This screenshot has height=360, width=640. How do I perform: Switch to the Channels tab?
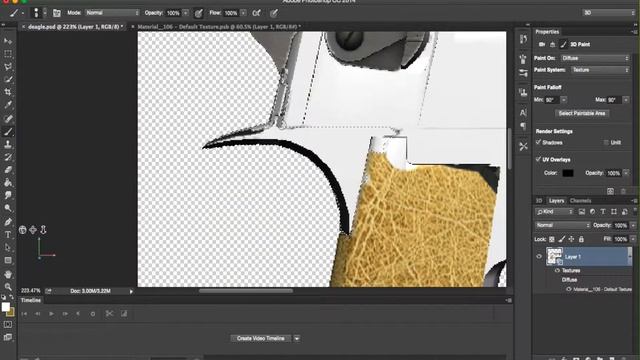coord(580,201)
